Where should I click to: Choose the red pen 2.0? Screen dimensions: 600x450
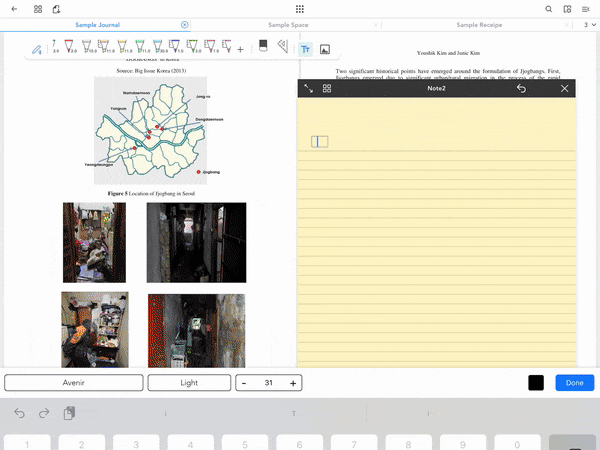[70, 46]
